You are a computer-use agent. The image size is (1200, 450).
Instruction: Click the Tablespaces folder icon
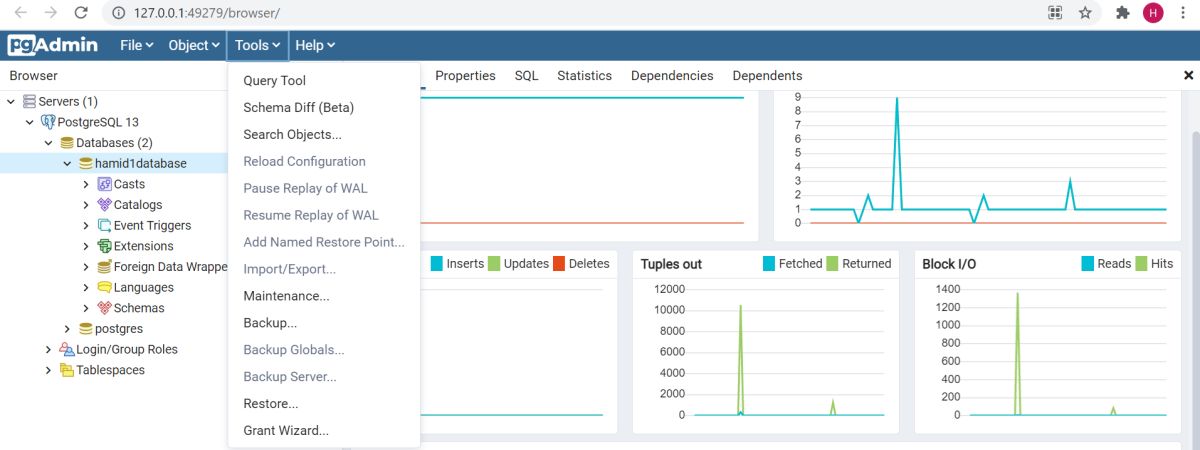pos(67,370)
